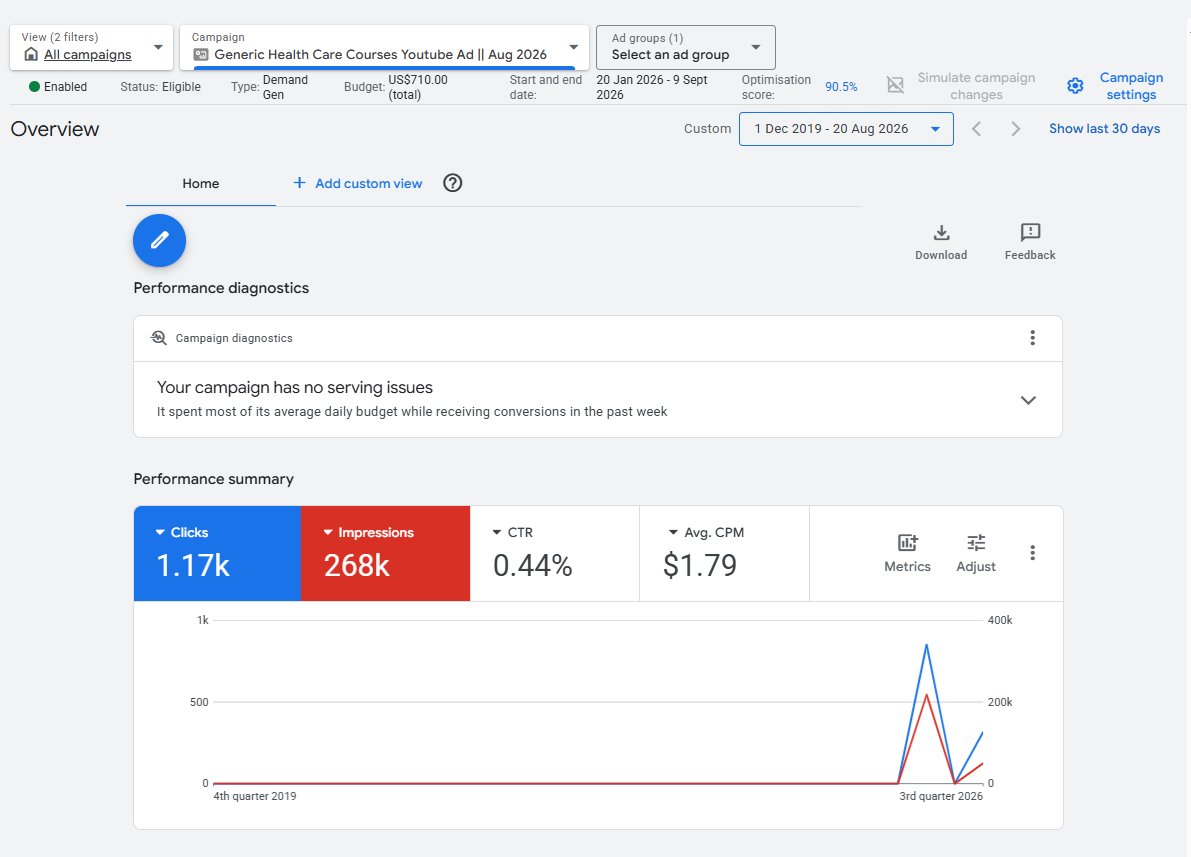The height and width of the screenshot is (857, 1191).
Task: Click Simulate campaign changes text
Action: tap(976, 86)
